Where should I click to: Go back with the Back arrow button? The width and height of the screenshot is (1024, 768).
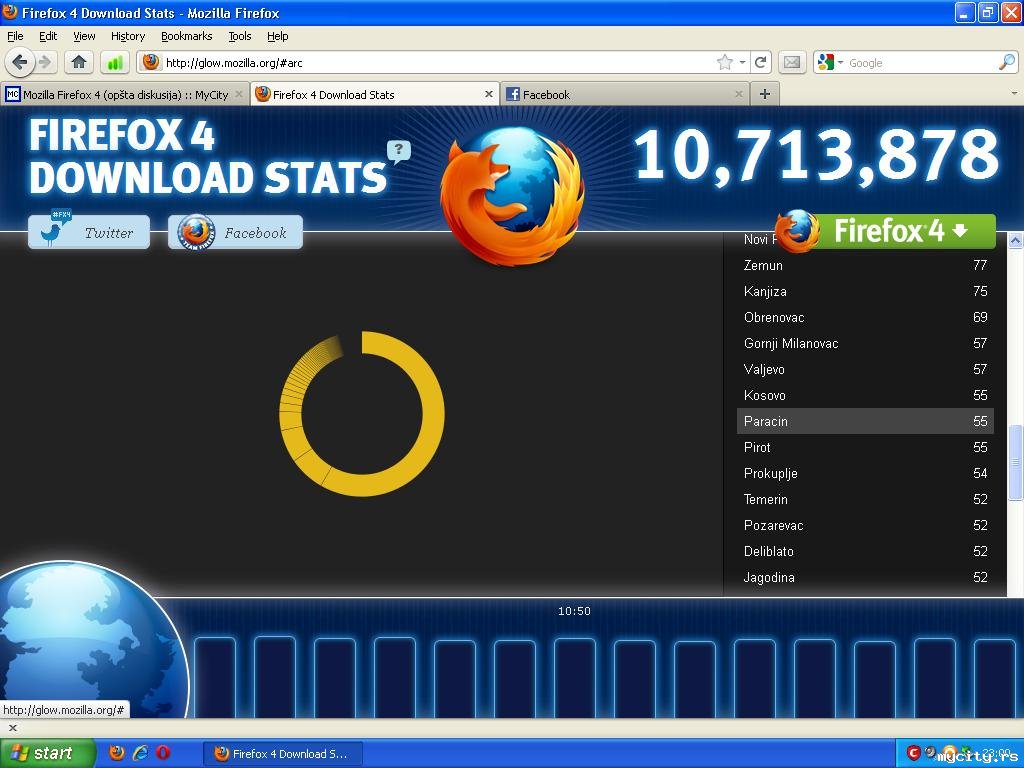click(20, 62)
